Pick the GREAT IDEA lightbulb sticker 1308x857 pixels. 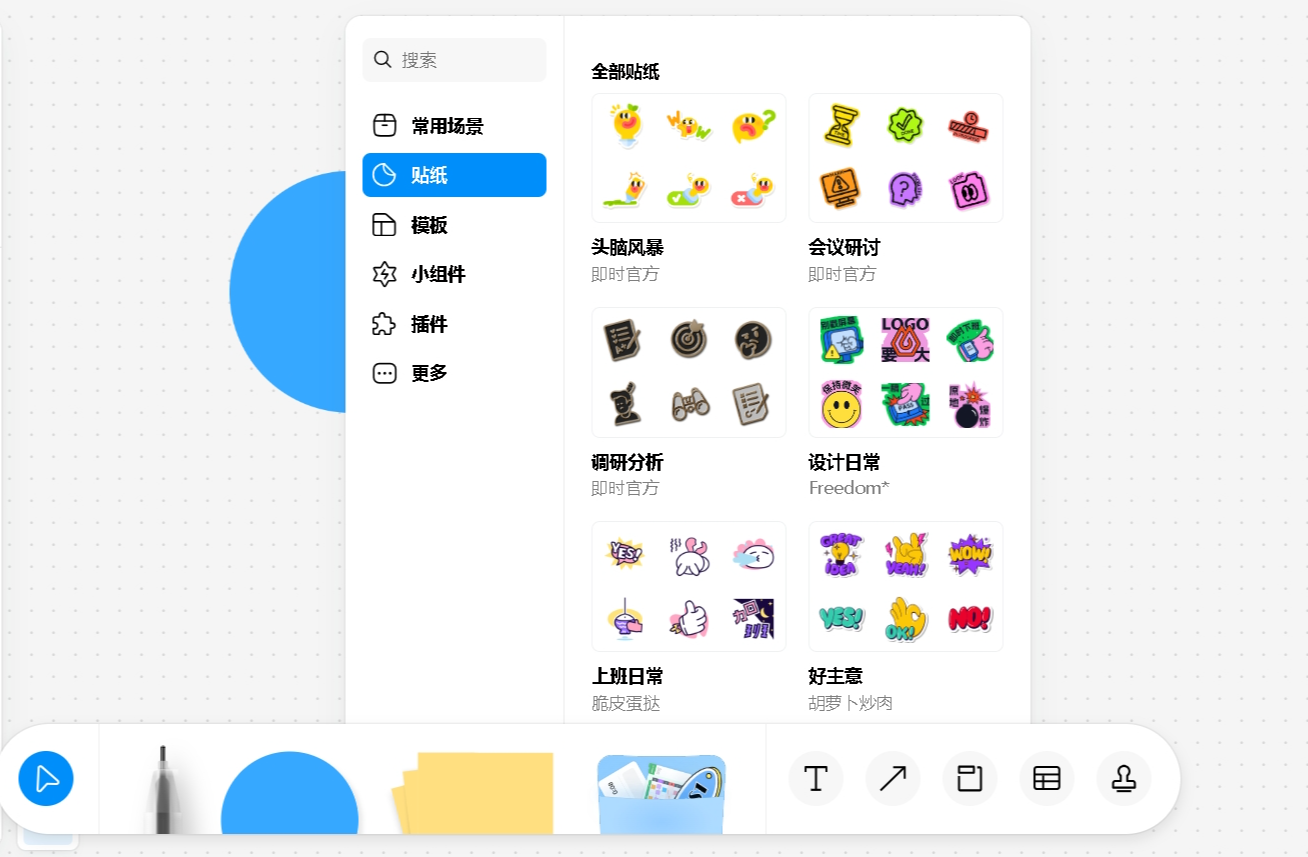[x=839, y=553]
